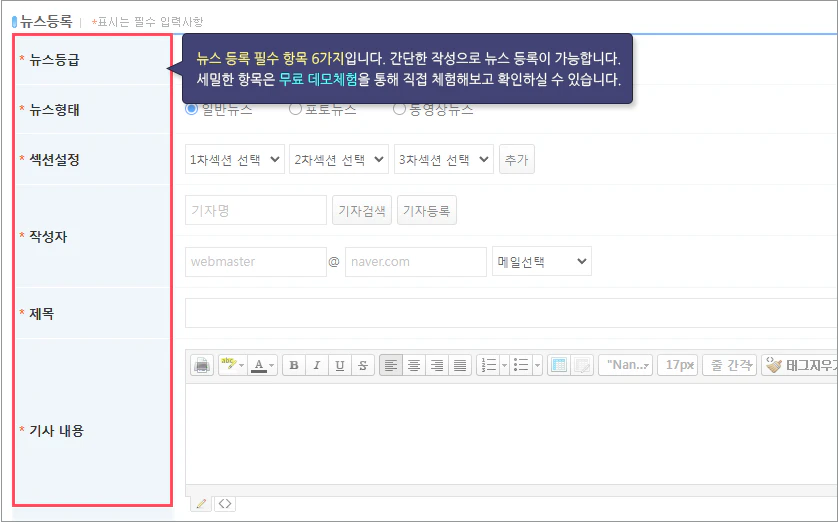
Task: Align text left
Action: (x=391, y=365)
